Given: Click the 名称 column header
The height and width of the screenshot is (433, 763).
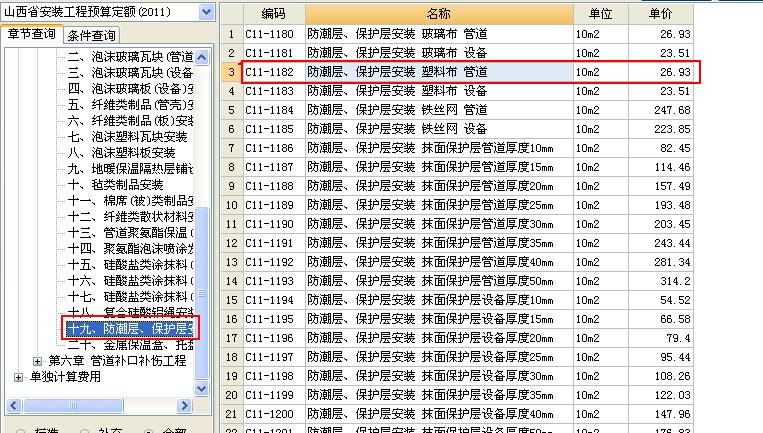Looking at the screenshot, I should [x=439, y=14].
